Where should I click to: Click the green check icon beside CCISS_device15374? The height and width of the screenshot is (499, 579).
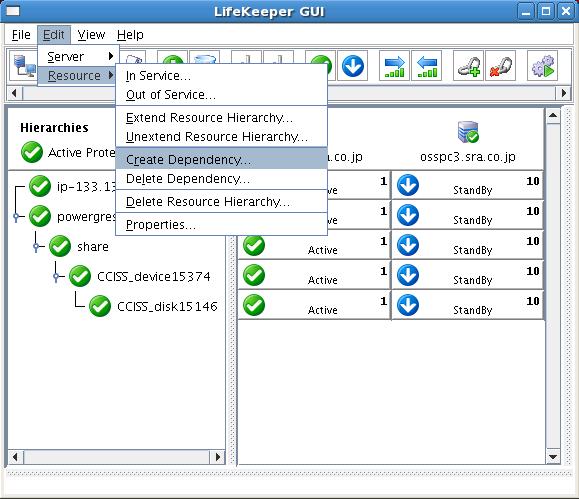80,276
